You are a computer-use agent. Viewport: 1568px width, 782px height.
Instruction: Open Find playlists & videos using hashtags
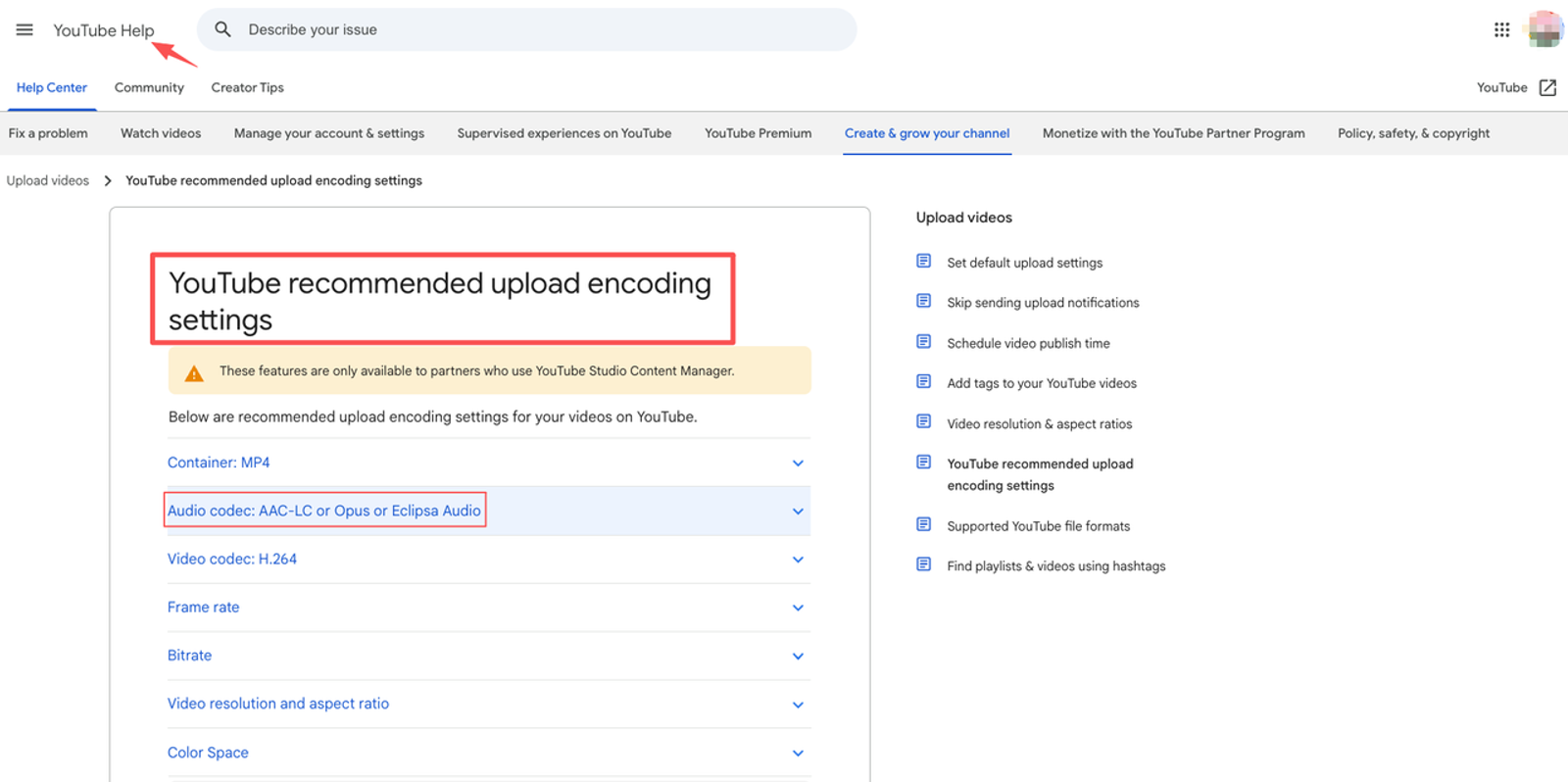coord(1056,566)
